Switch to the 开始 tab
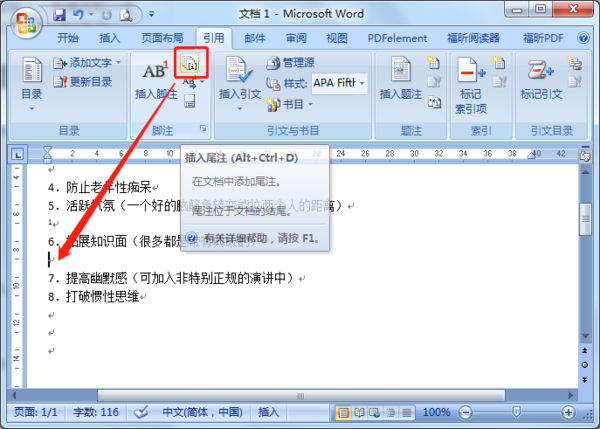The image size is (600, 429). click(x=68, y=38)
